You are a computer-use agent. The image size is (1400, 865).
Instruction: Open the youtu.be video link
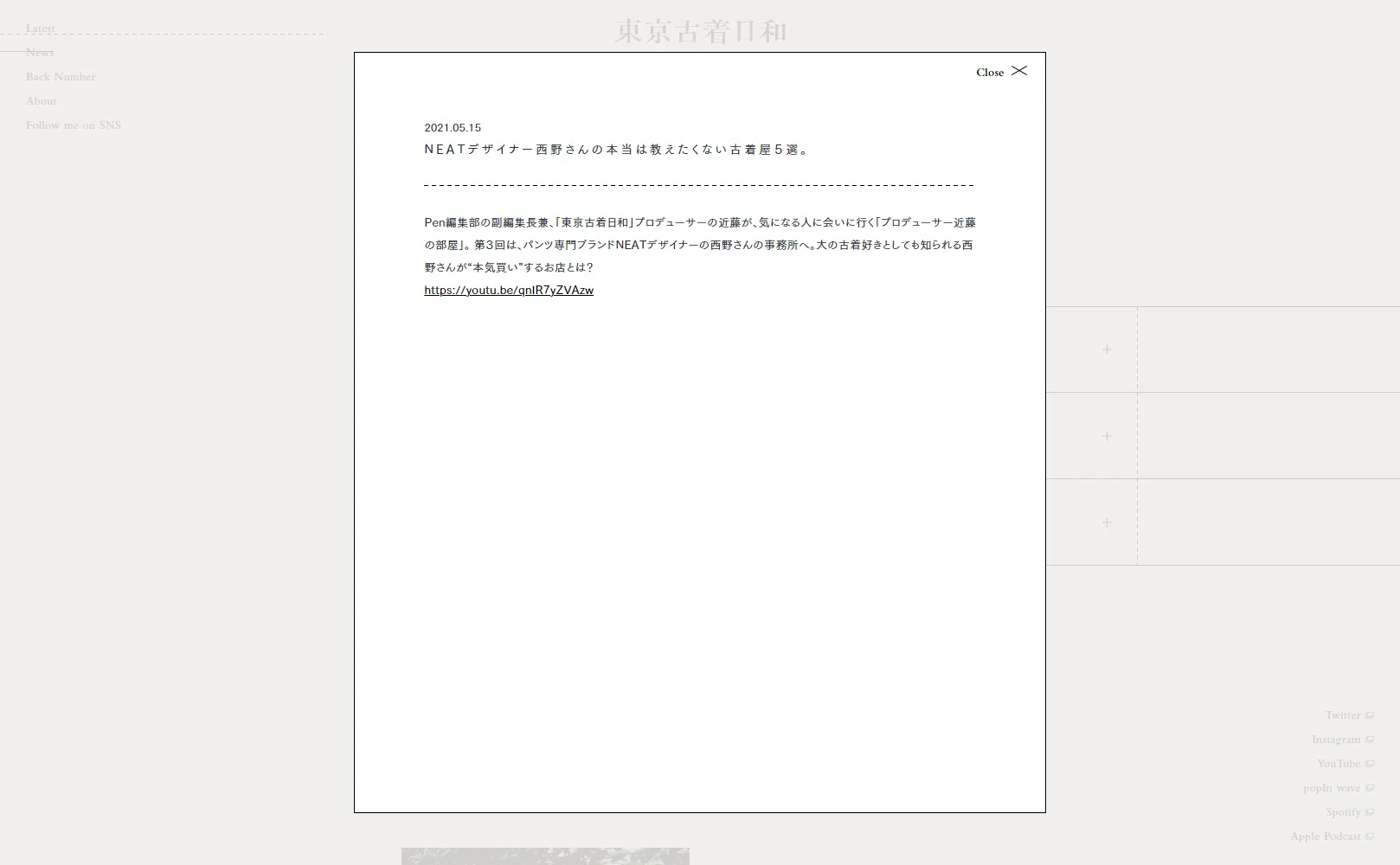(x=509, y=291)
